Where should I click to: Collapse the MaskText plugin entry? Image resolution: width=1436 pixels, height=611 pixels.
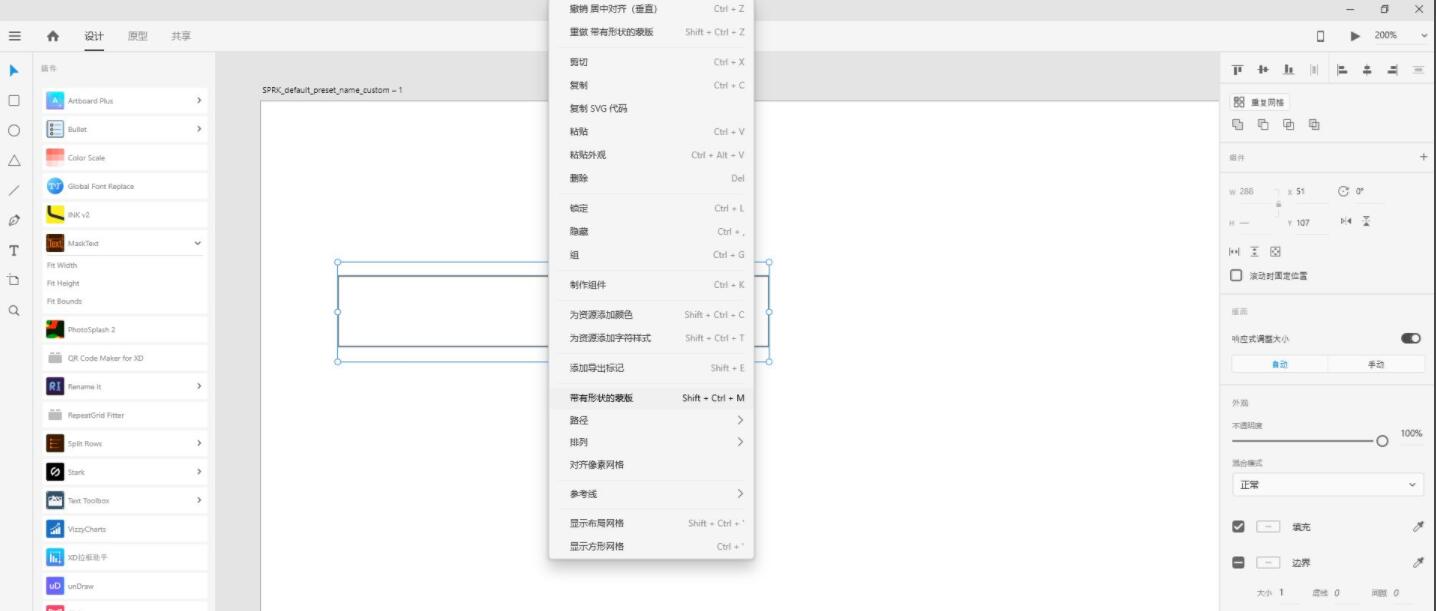click(x=197, y=242)
